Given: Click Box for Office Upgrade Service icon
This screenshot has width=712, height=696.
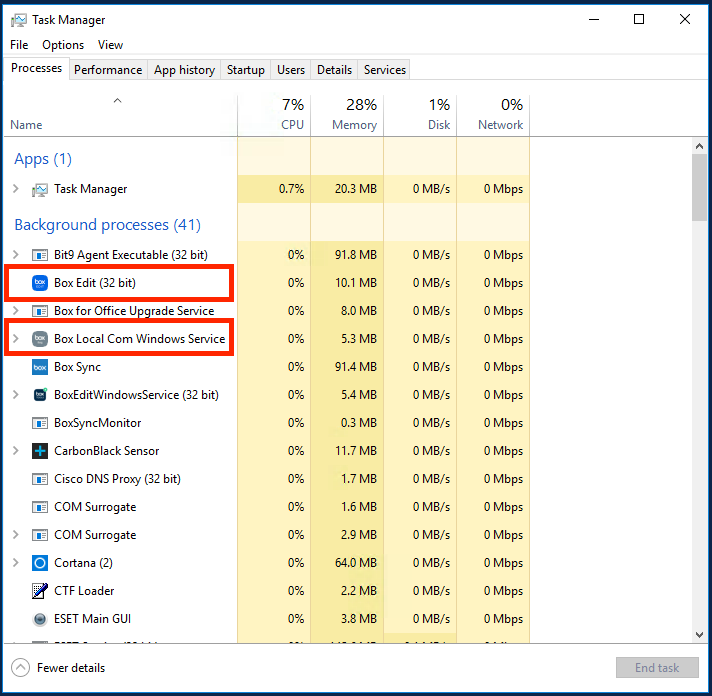Looking at the screenshot, I should [40, 311].
